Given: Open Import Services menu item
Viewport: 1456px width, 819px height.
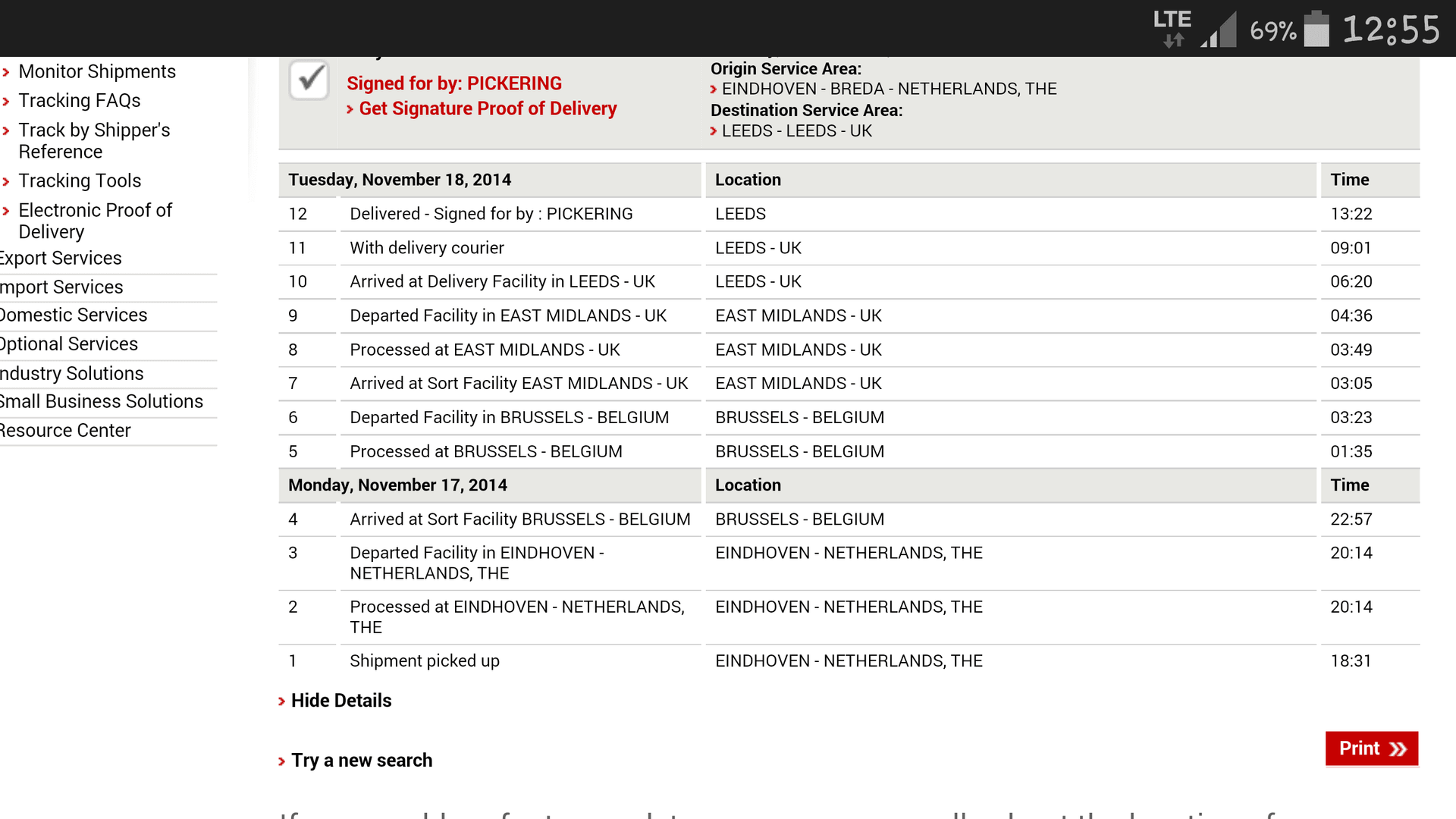Looking at the screenshot, I should [61, 287].
